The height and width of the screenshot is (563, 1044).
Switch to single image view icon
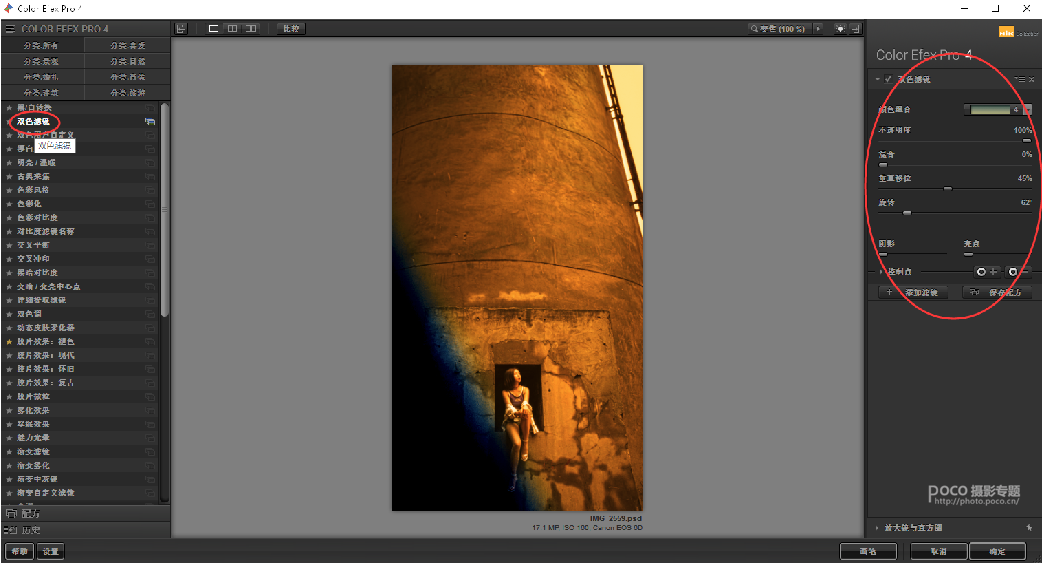tap(214, 29)
